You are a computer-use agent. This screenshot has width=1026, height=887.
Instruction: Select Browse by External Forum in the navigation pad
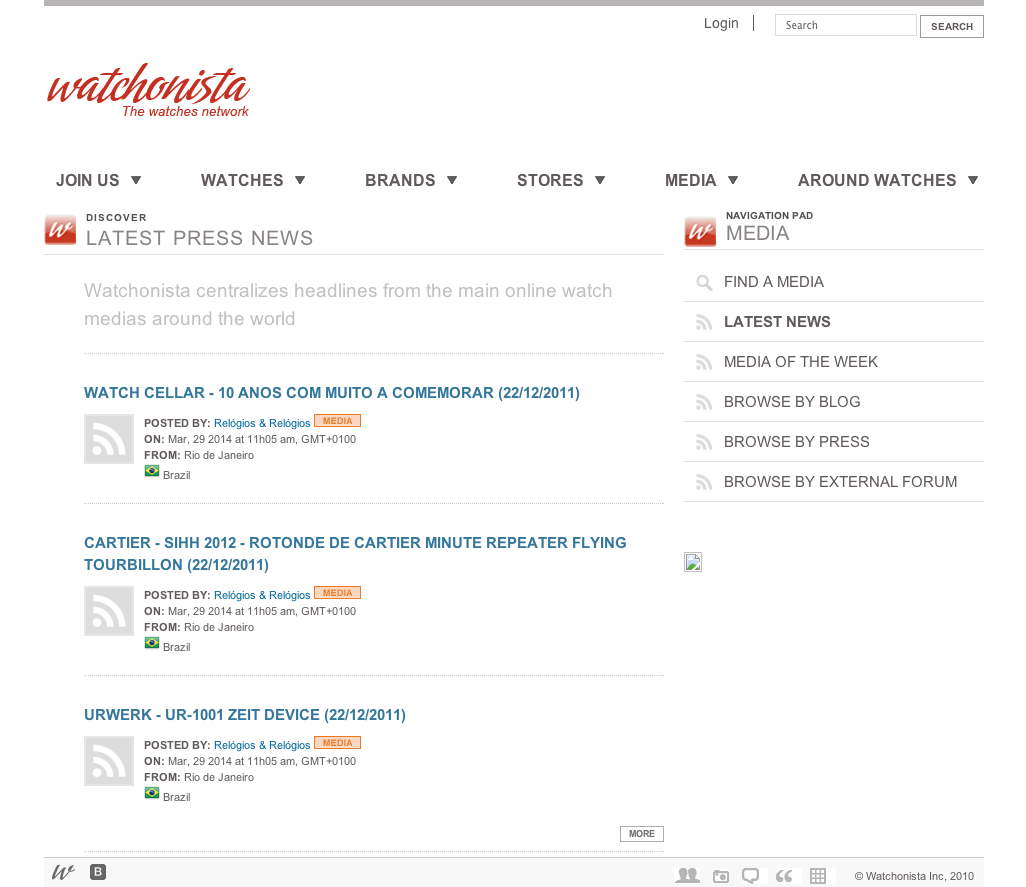point(834,482)
